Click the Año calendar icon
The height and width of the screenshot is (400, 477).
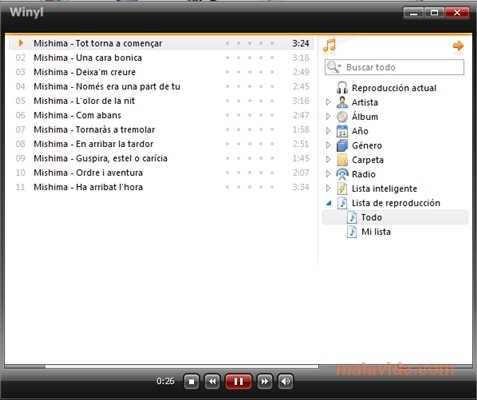[x=342, y=131]
